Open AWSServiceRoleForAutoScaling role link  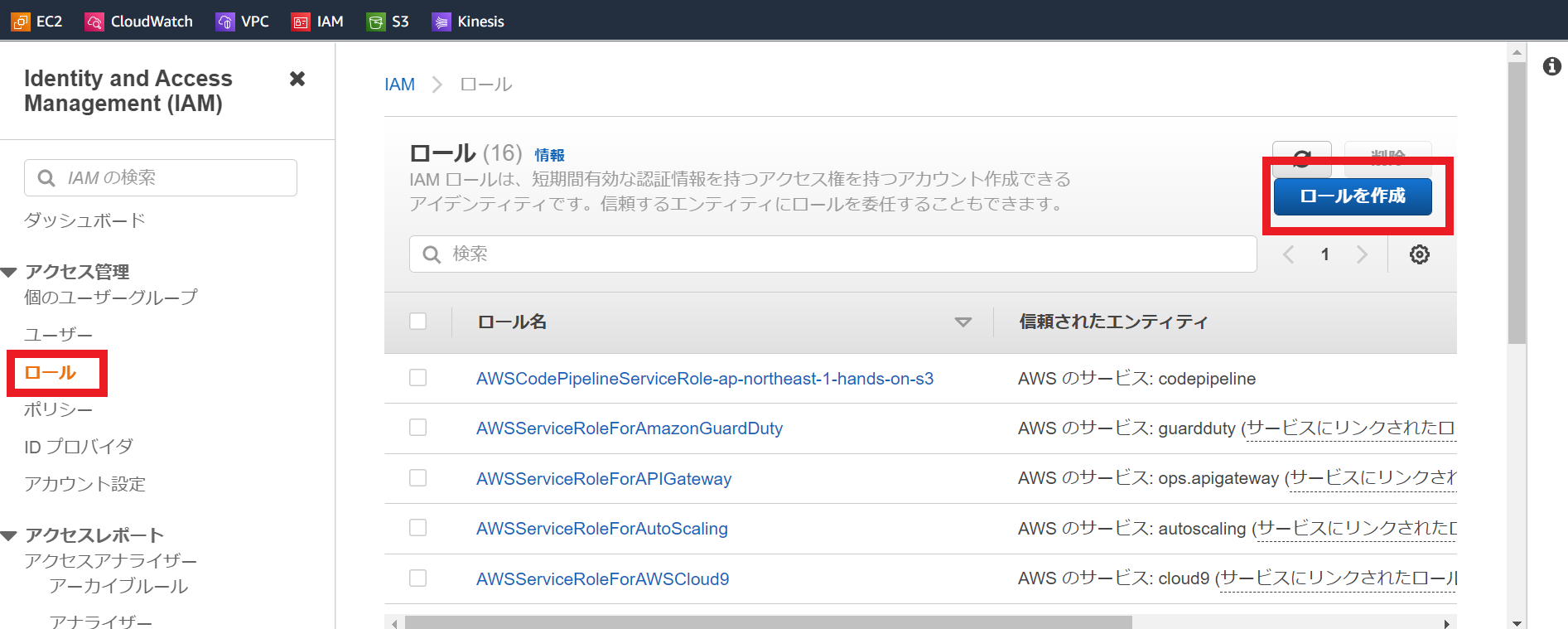pyautogui.click(x=602, y=529)
